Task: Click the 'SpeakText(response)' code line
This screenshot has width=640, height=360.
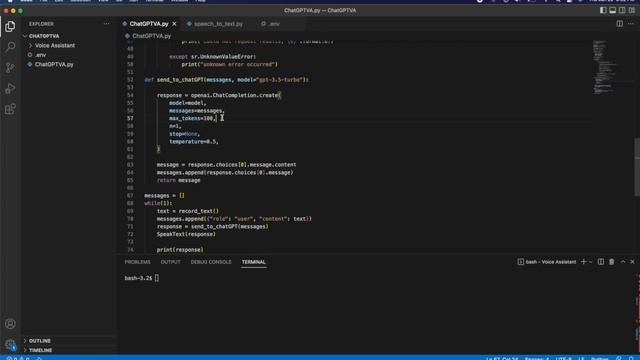Action: click(186, 234)
